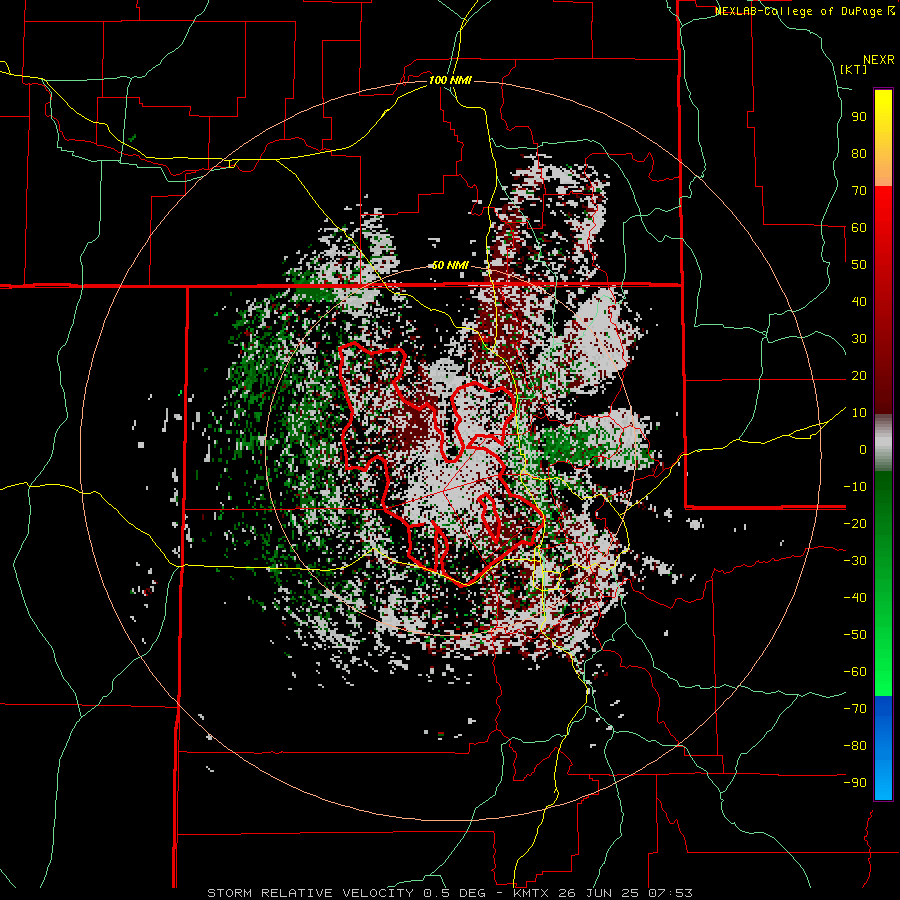Viewport: 900px width, 900px height.
Task: Click the 40 value on velocity scale
Action: (x=859, y=302)
